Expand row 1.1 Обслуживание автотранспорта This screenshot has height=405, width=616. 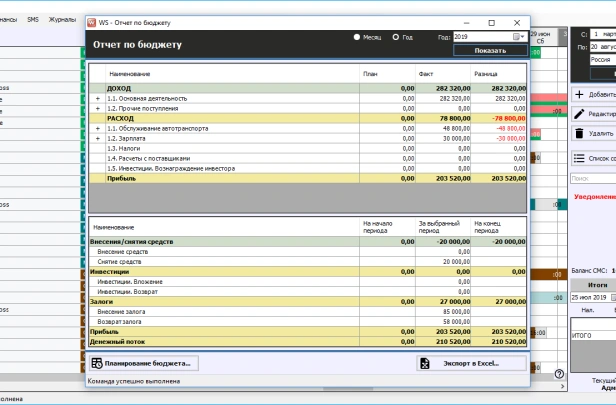(x=98, y=128)
